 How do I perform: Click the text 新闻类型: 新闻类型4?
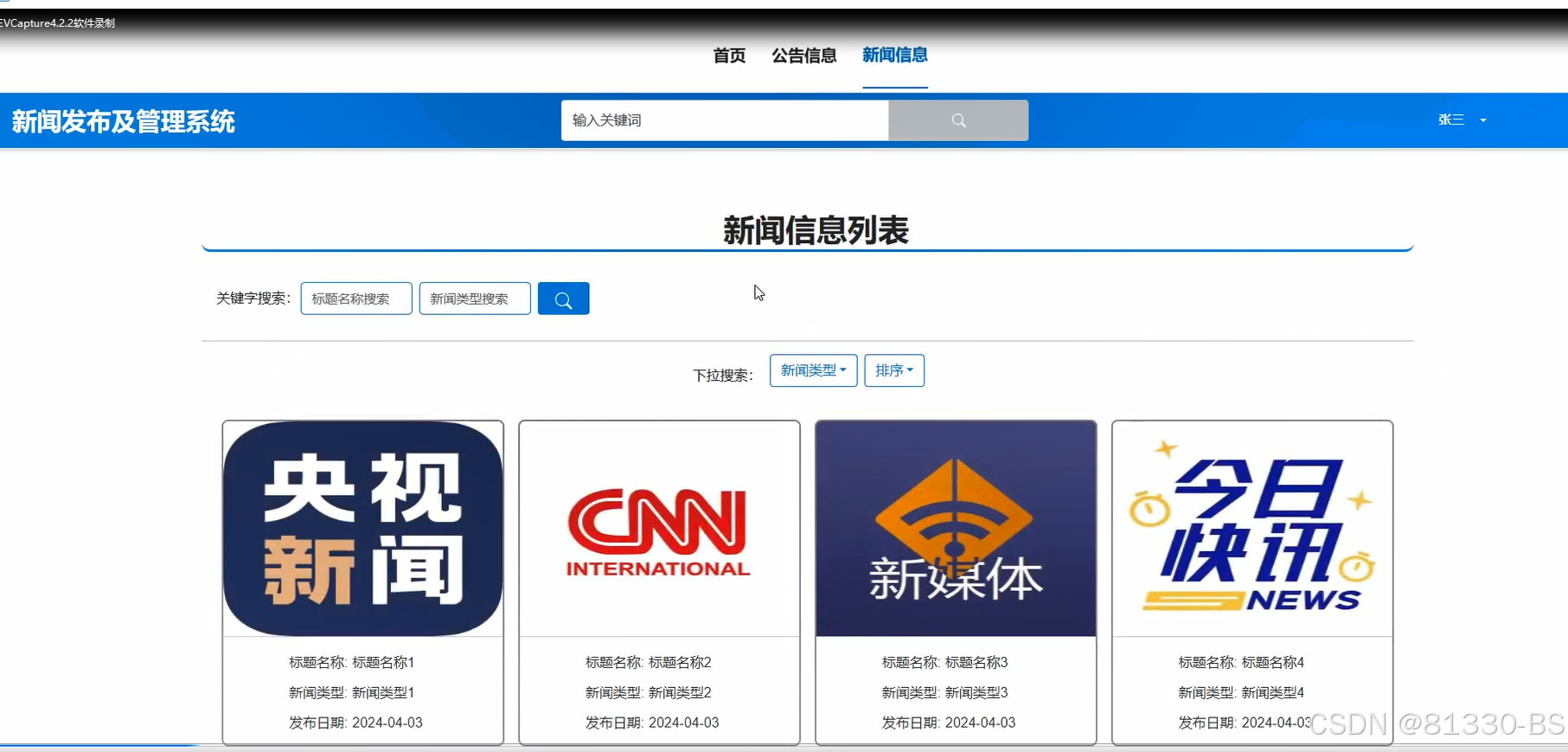tap(1242, 692)
